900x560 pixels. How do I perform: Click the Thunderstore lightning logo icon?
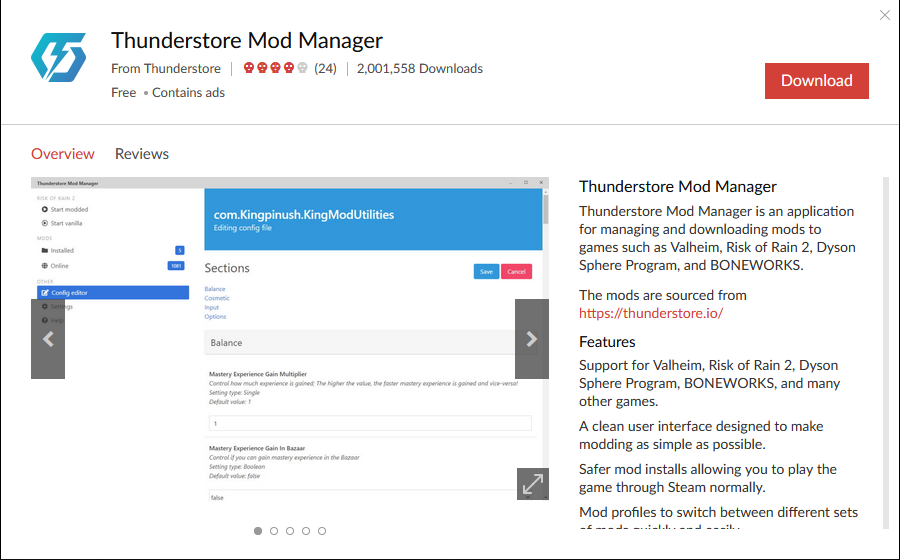coord(58,57)
